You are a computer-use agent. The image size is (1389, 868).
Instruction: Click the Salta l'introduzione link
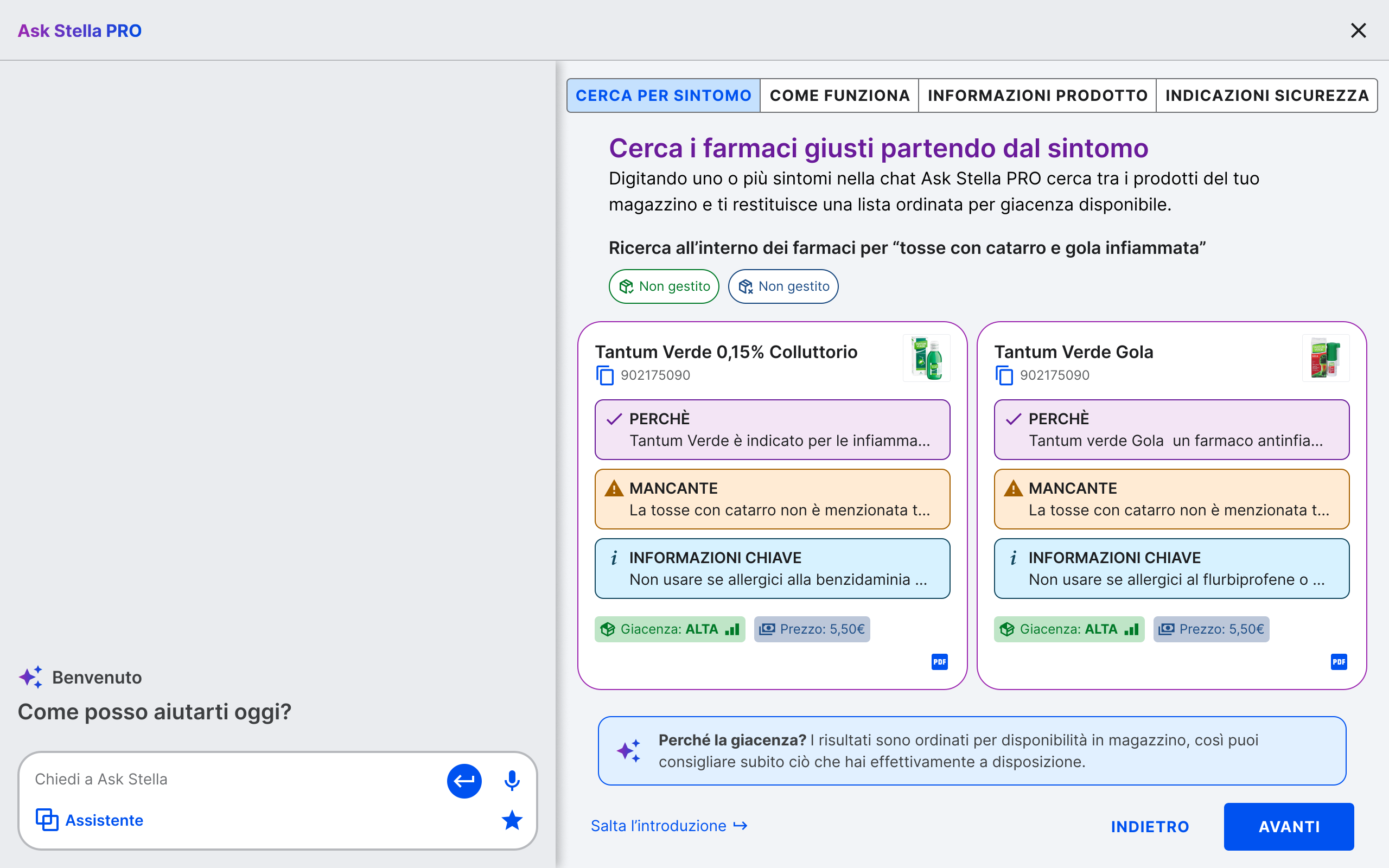(669, 826)
